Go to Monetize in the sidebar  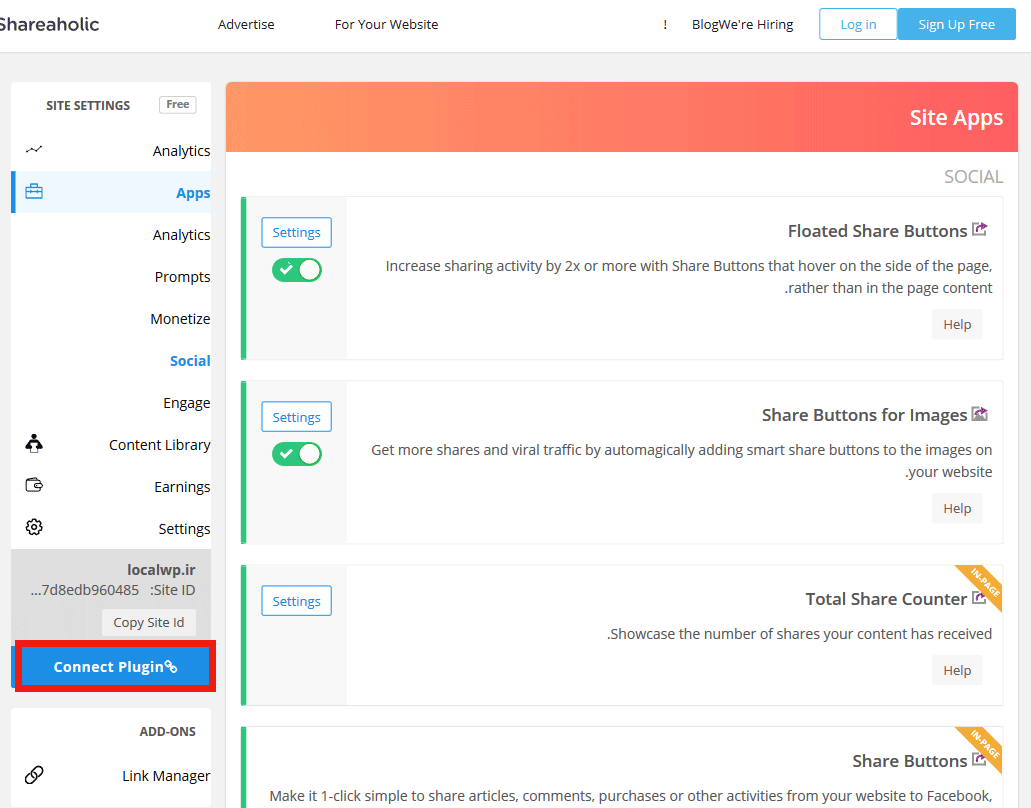click(x=180, y=319)
